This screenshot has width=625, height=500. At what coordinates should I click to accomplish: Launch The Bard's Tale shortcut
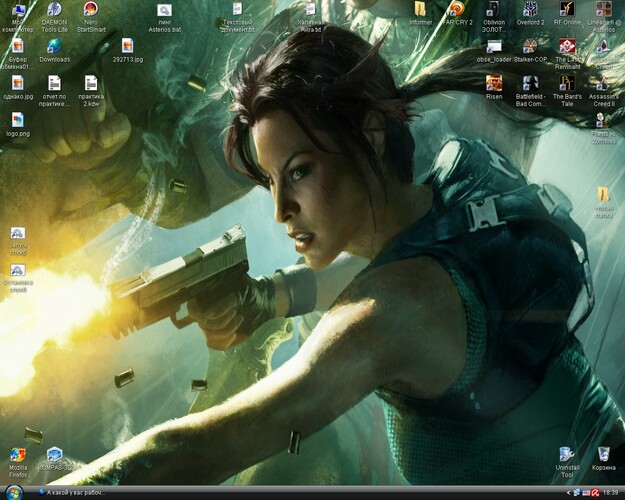567,83
